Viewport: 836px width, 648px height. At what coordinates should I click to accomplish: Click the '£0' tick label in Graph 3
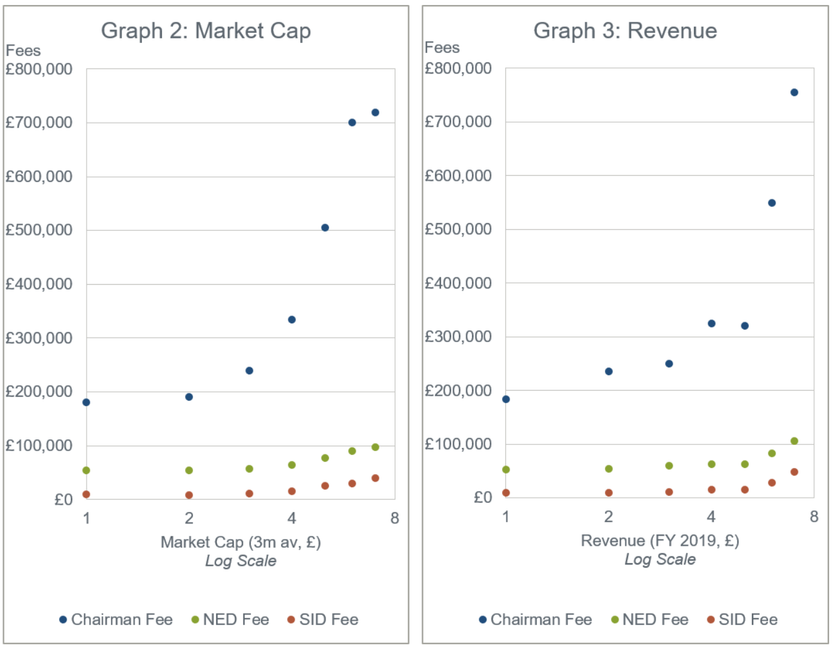click(x=483, y=498)
